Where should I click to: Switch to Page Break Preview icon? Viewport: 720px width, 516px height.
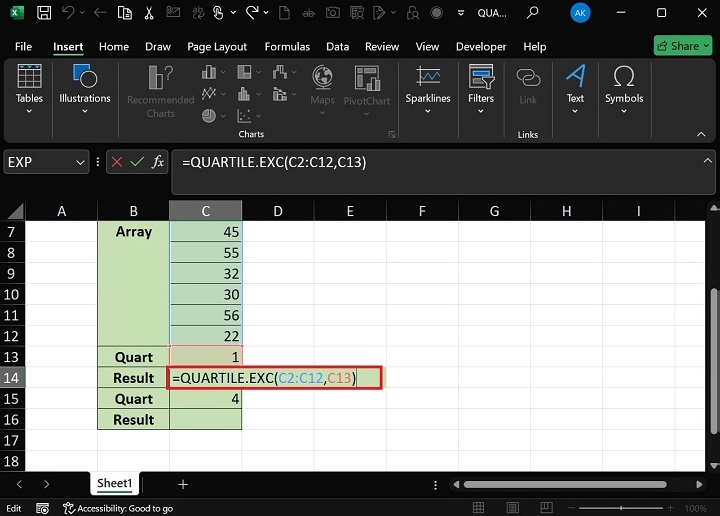(546, 508)
